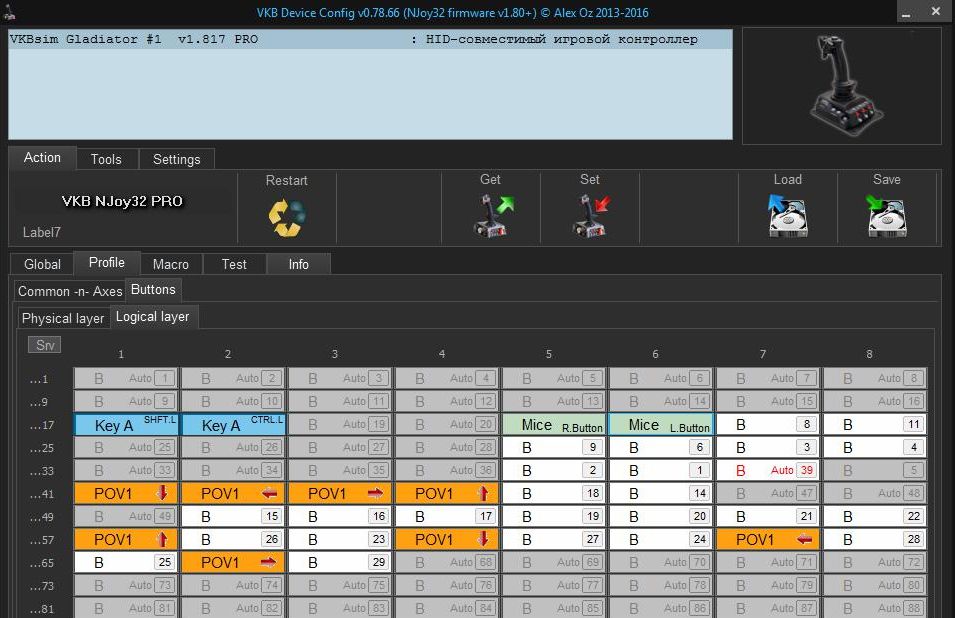Click the Load from disk icon
Screen dimensions: 955x618
[x=788, y=216]
